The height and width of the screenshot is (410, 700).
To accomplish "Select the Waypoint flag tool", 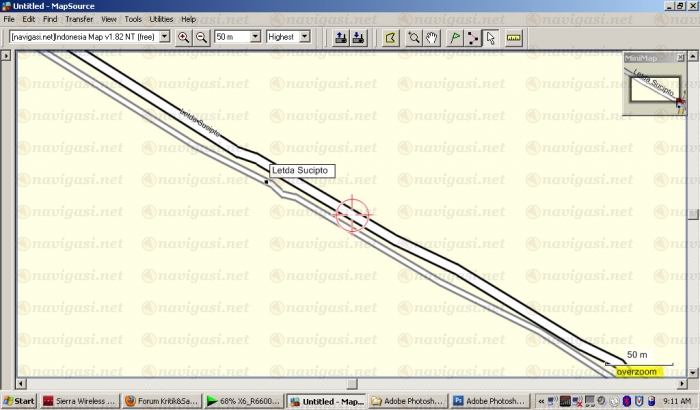I will pyautogui.click(x=455, y=37).
